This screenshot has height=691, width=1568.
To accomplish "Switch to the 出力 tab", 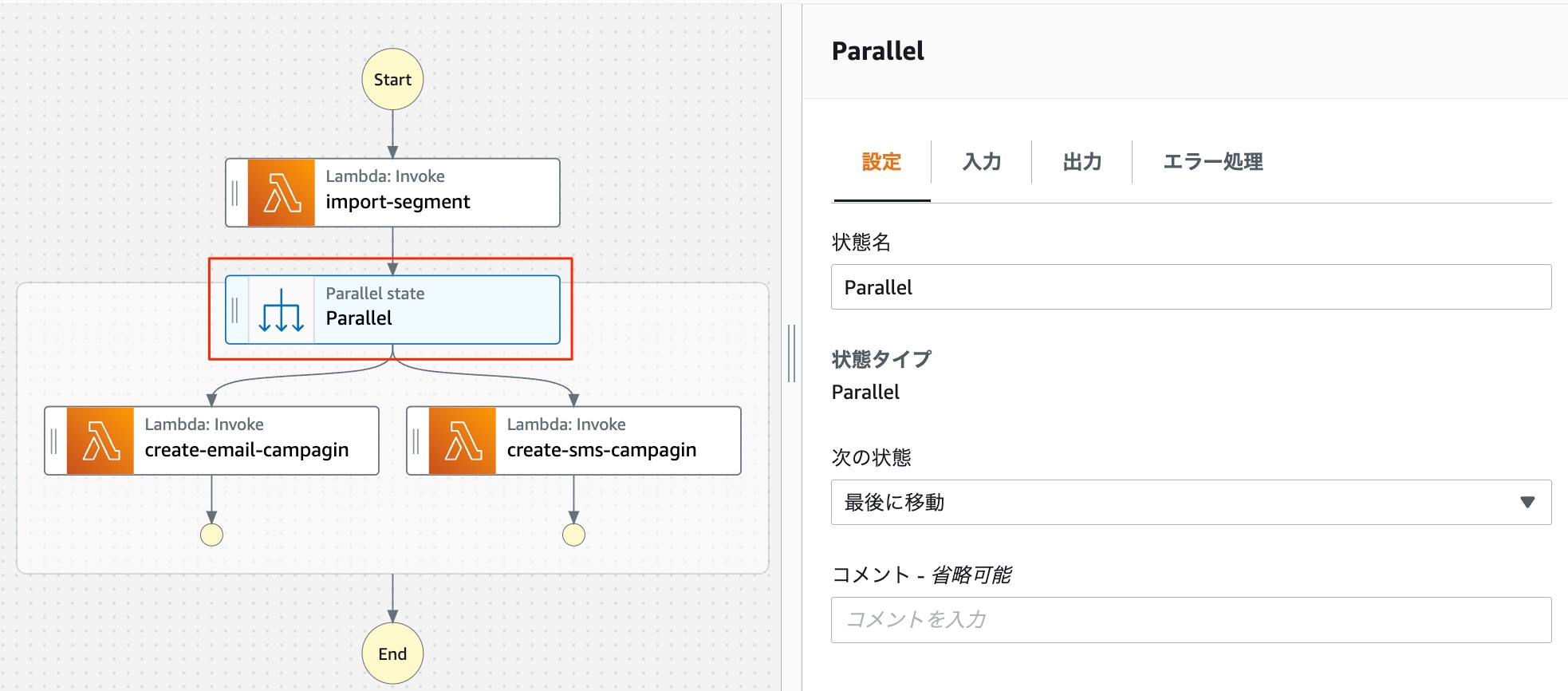I will pos(1082,162).
